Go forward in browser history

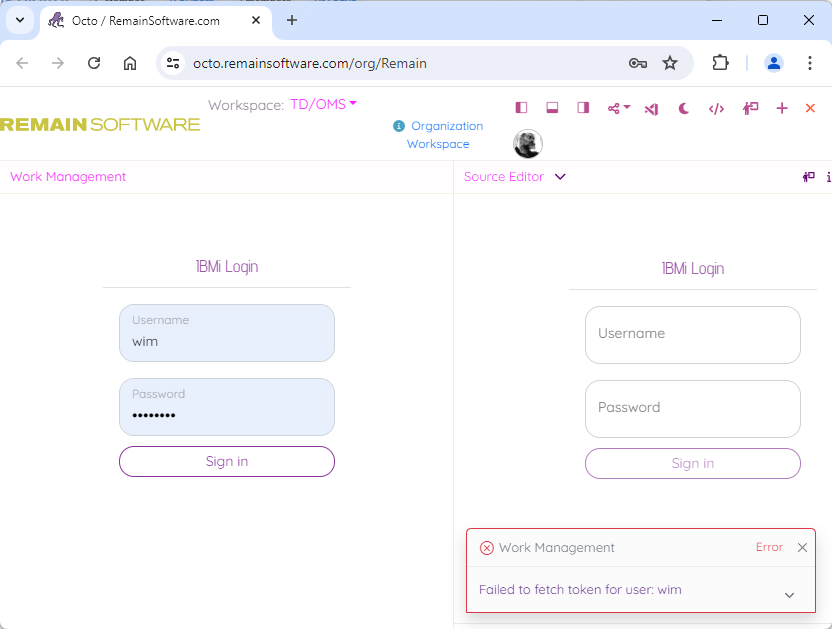pyautogui.click(x=57, y=63)
